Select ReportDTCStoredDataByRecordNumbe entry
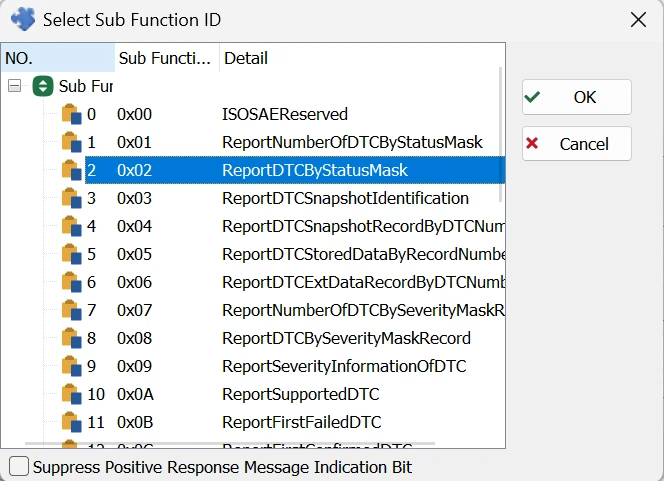Screen dimensions: 664x481 363,254
